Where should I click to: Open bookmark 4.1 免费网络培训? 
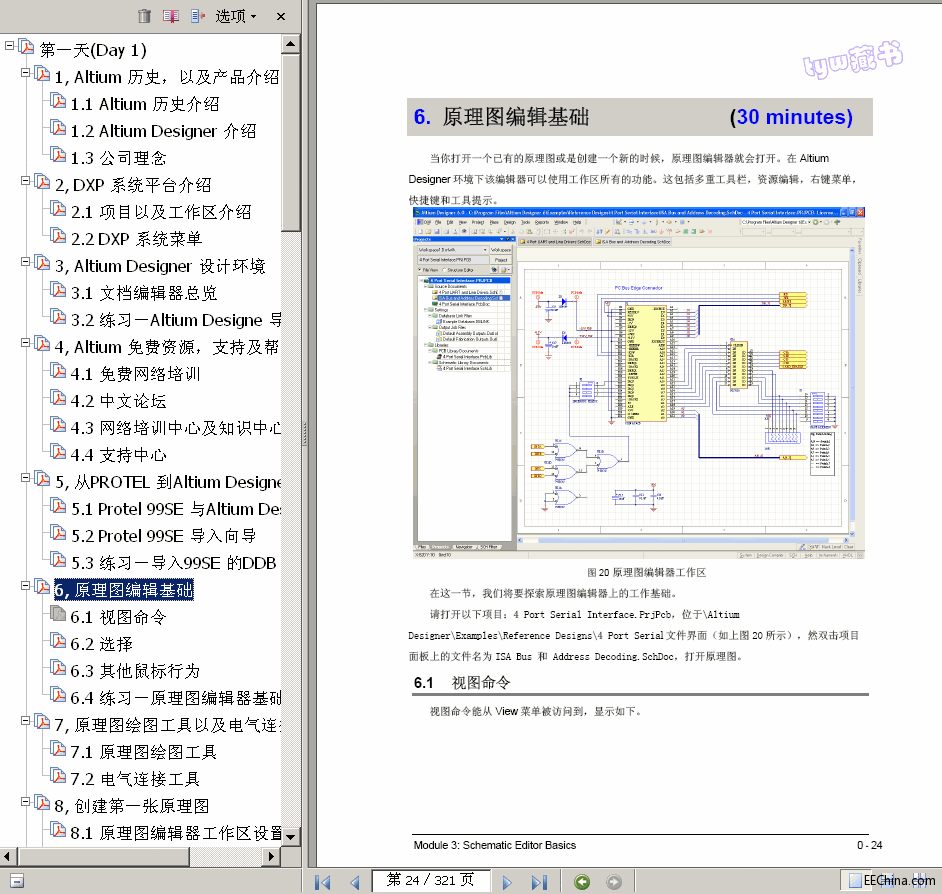[x=135, y=375]
